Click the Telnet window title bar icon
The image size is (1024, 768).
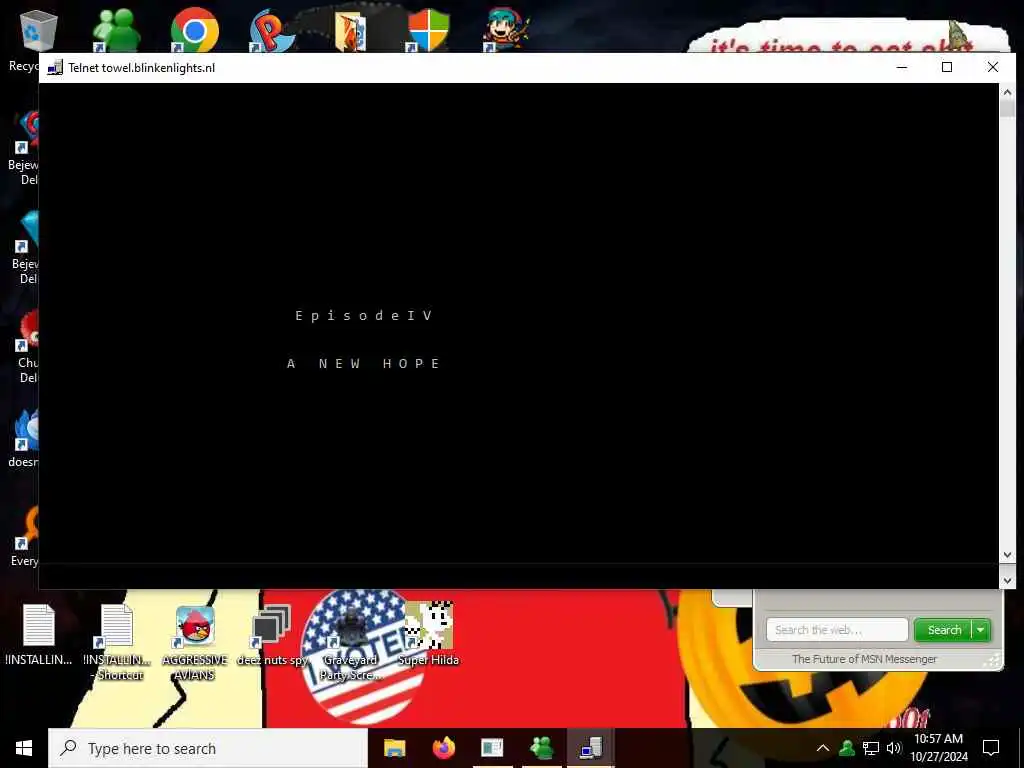(55, 67)
